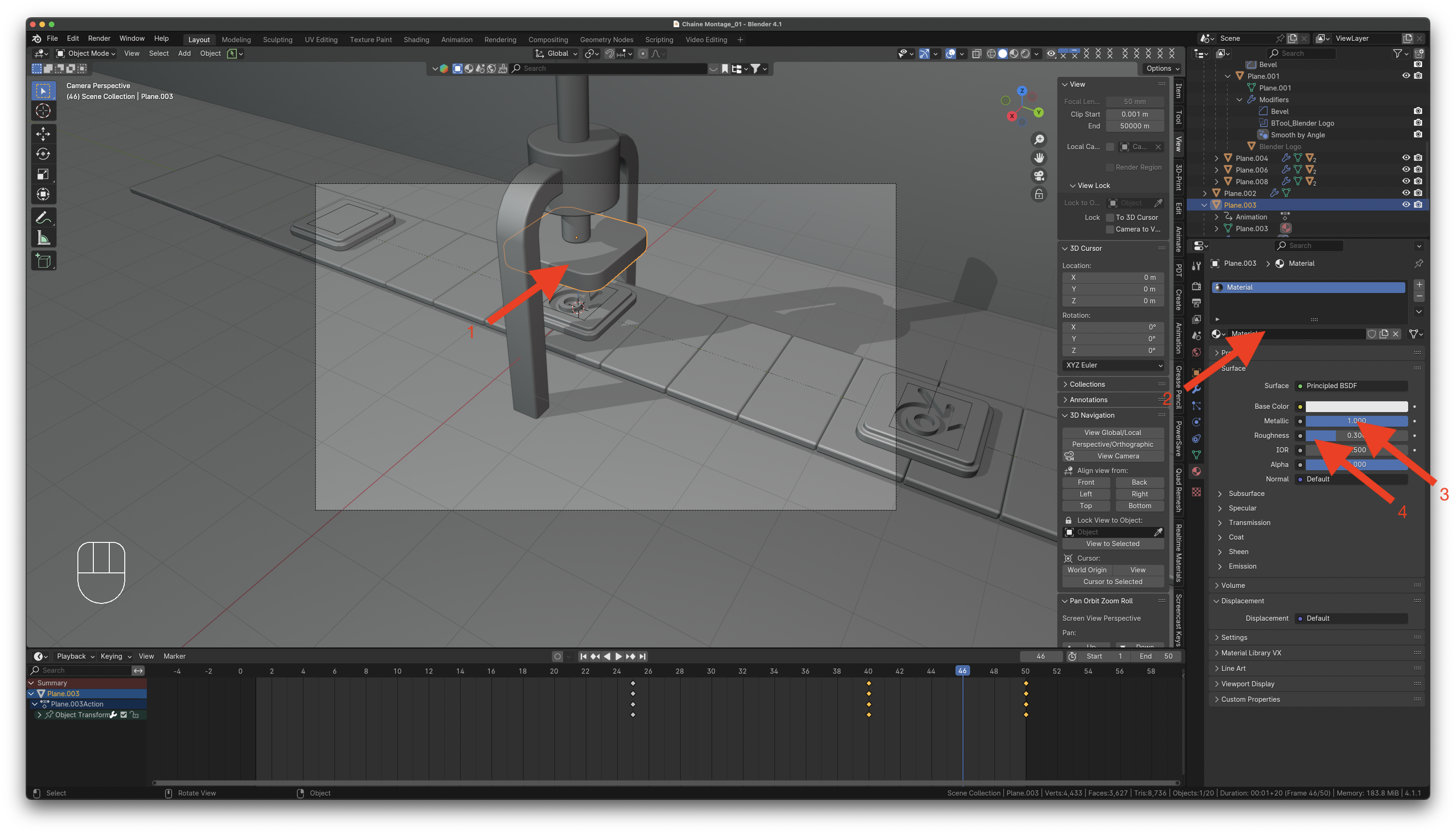Screen dimensions: 1456x834
Task: Click the Alpha slider field
Action: (1356, 465)
